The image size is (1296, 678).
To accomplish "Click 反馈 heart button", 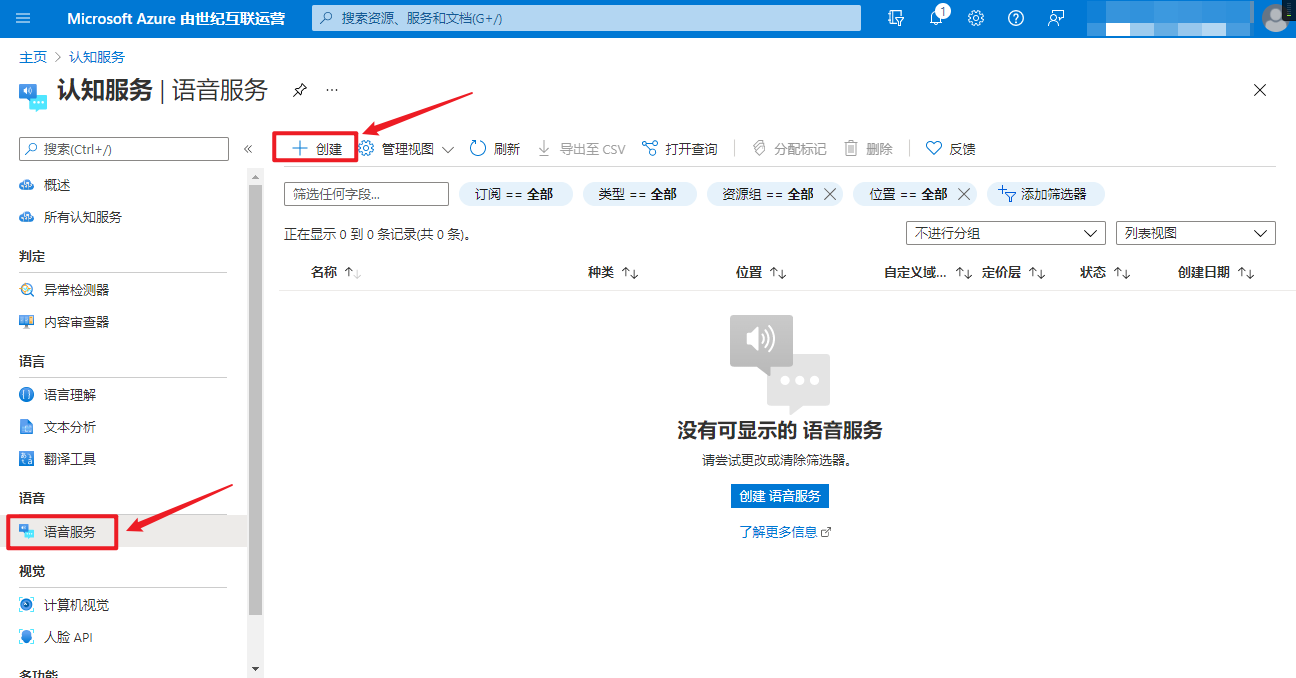I will tap(950, 149).
